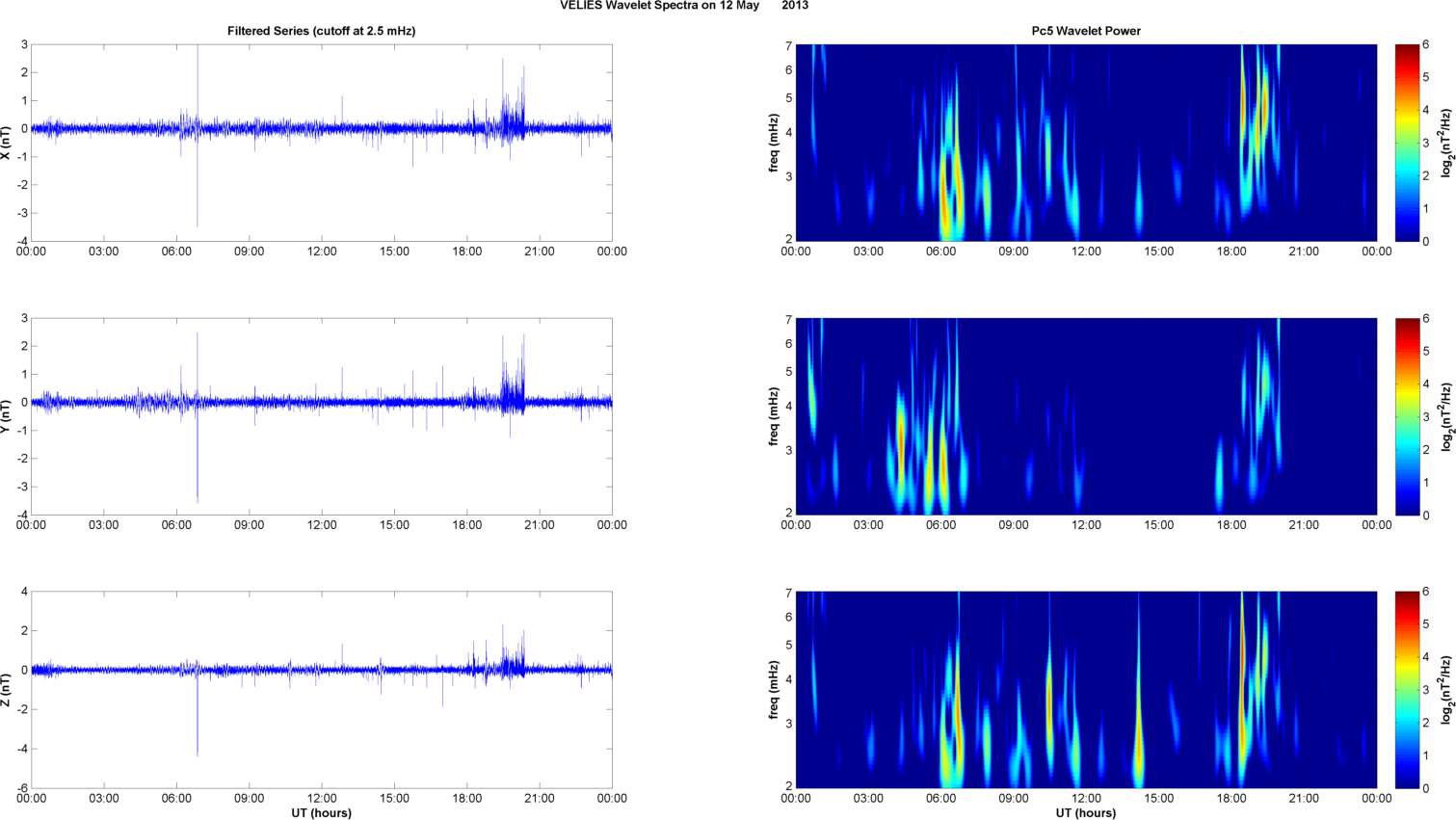Click the log2(nT²/Hz) label beside middle colorbar
The image size is (1456, 820).
pos(1446,416)
